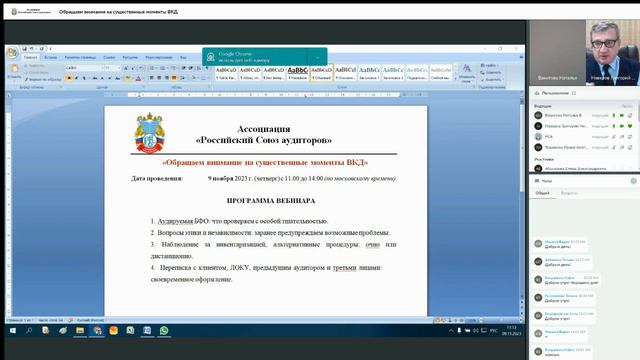Toggle screen share for РСА participant
This screenshot has width=640, height=360.
point(630,137)
